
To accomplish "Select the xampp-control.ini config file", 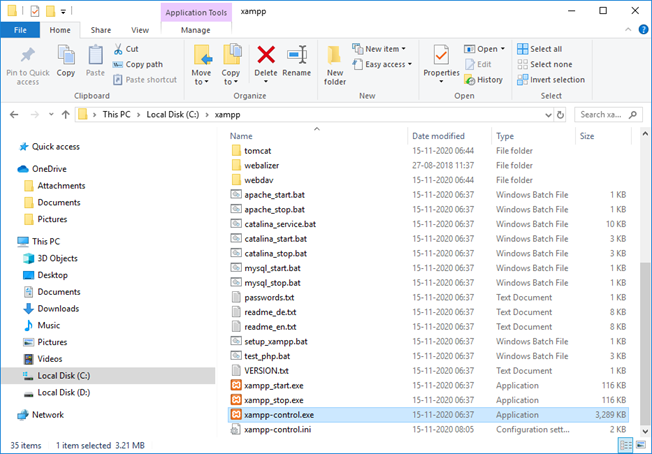I will 277,429.
